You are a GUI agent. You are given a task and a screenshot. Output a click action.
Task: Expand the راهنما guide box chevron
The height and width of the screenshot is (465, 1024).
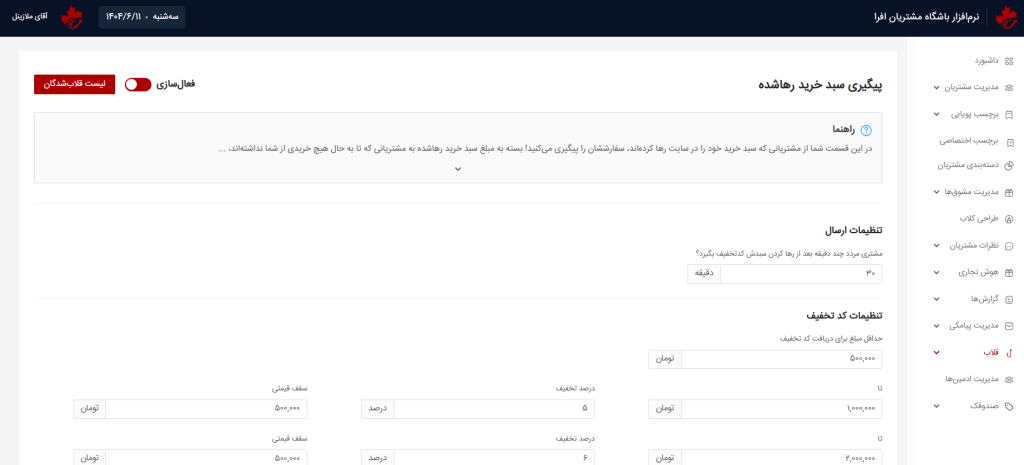(x=458, y=169)
